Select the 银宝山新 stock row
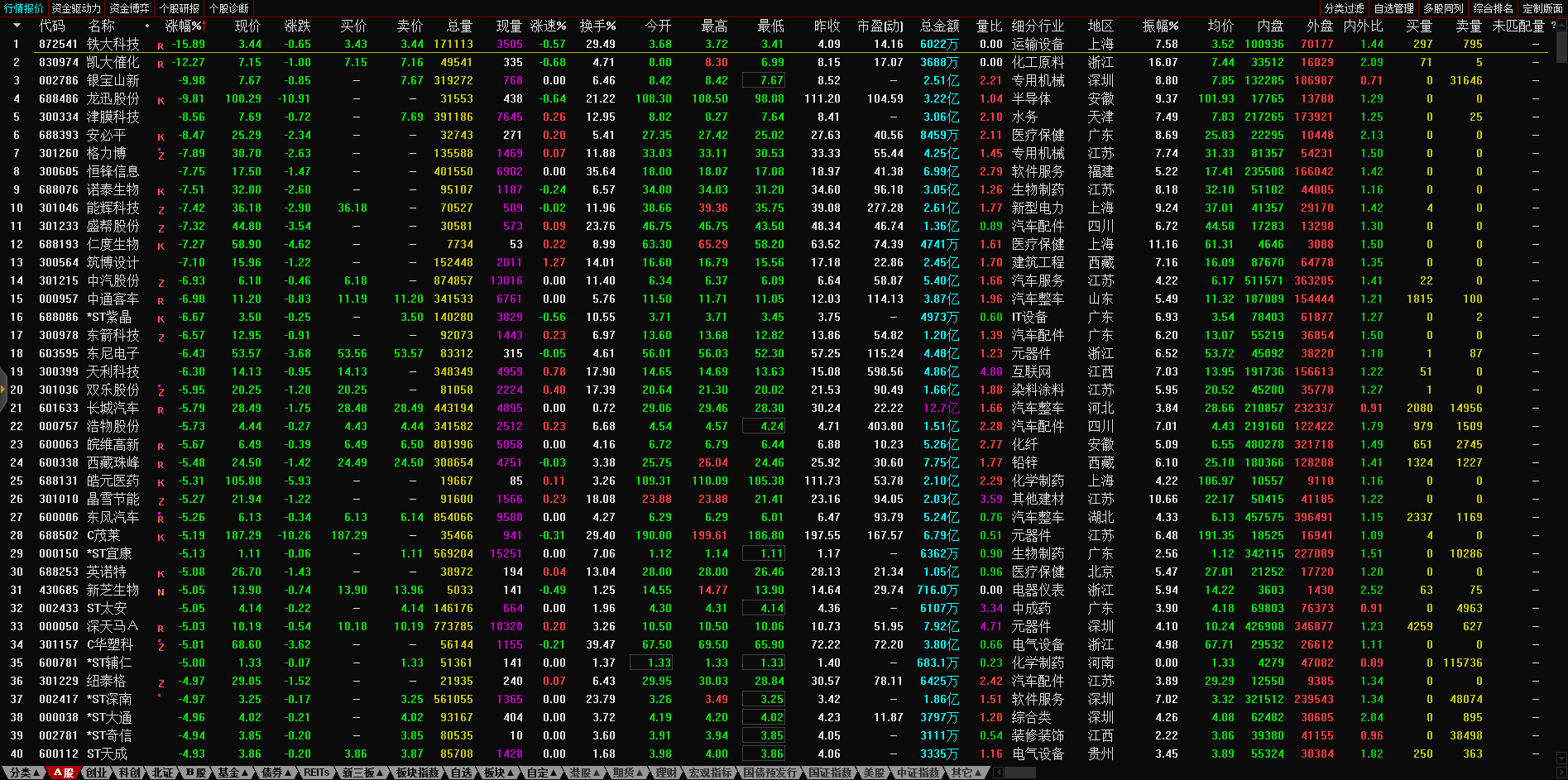The image size is (1568, 780). [x=113, y=80]
